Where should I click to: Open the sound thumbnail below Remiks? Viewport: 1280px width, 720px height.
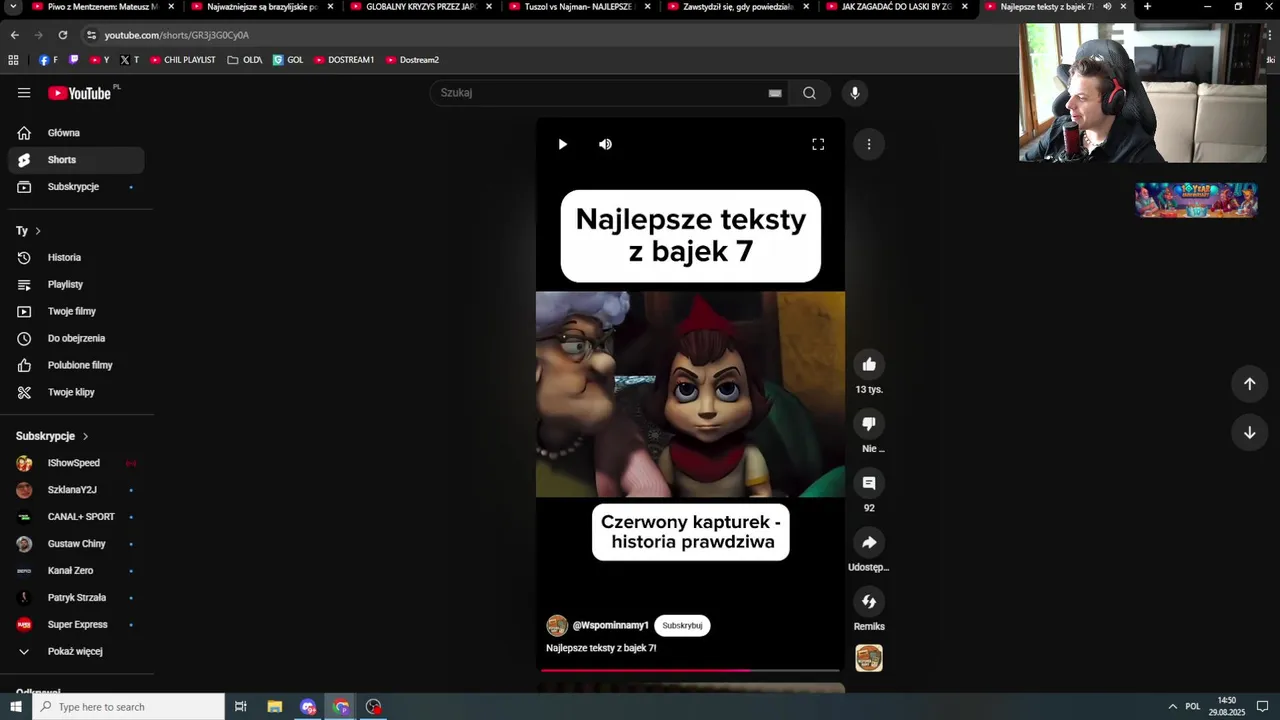869,658
